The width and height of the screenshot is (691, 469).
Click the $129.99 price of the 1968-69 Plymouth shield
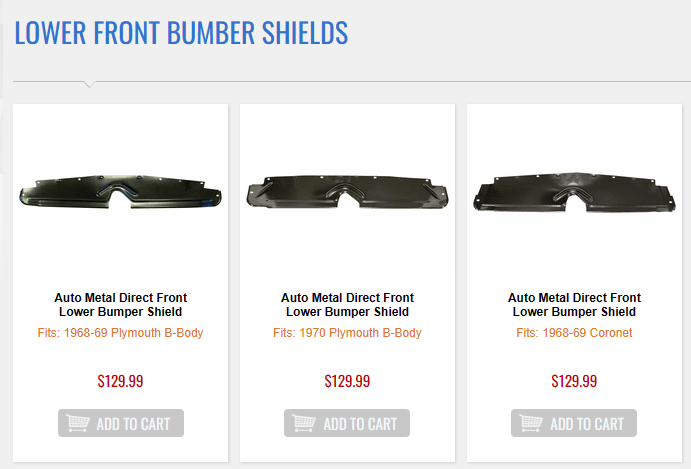(121, 381)
